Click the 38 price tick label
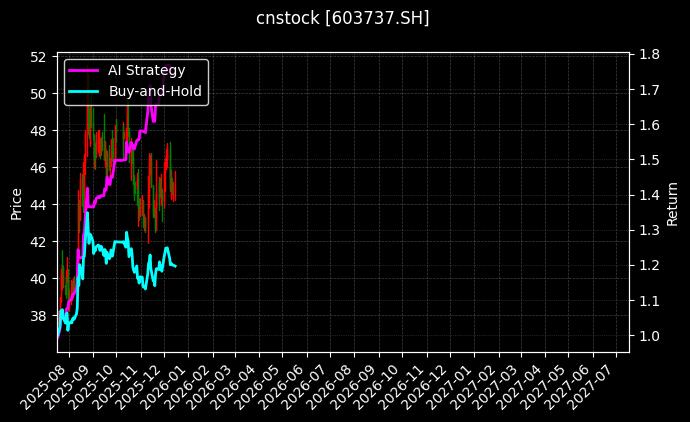The height and width of the screenshot is (422, 690). pyautogui.click(x=39, y=316)
